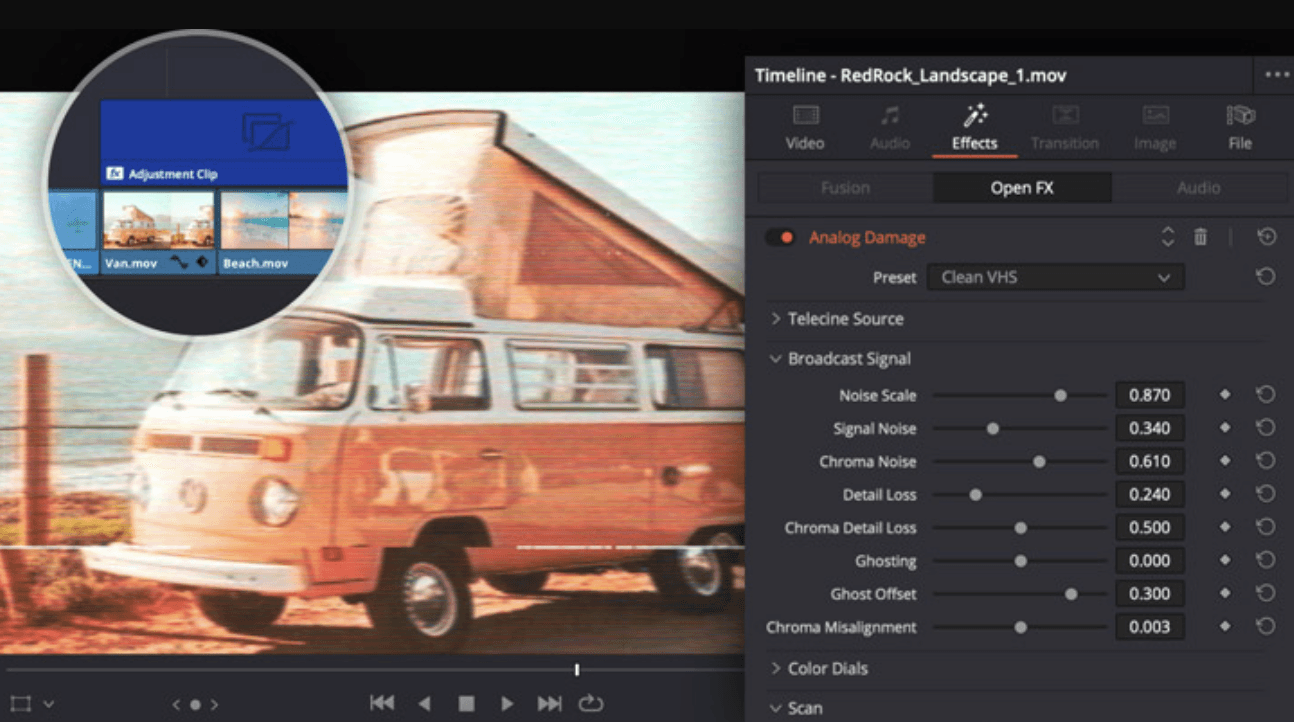Click the Noise Scale slider handle
Screen dimensions: 1294x722
tap(1060, 395)
